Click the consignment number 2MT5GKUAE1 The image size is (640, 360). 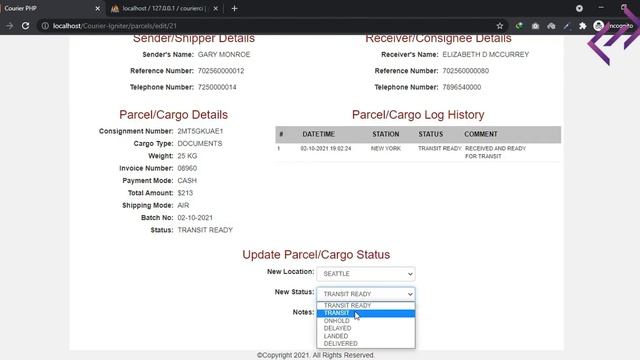(200, 131)
